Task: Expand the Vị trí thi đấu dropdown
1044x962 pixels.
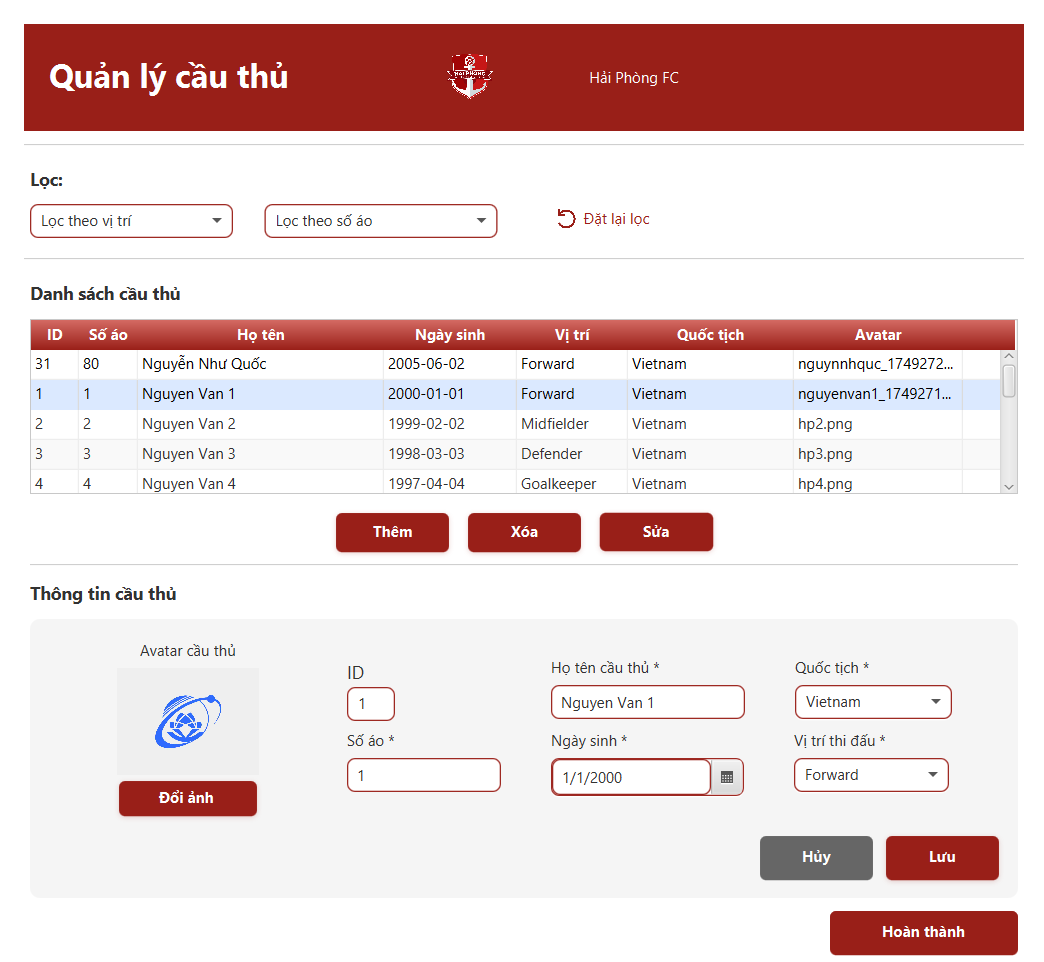Action: (870, 775)
